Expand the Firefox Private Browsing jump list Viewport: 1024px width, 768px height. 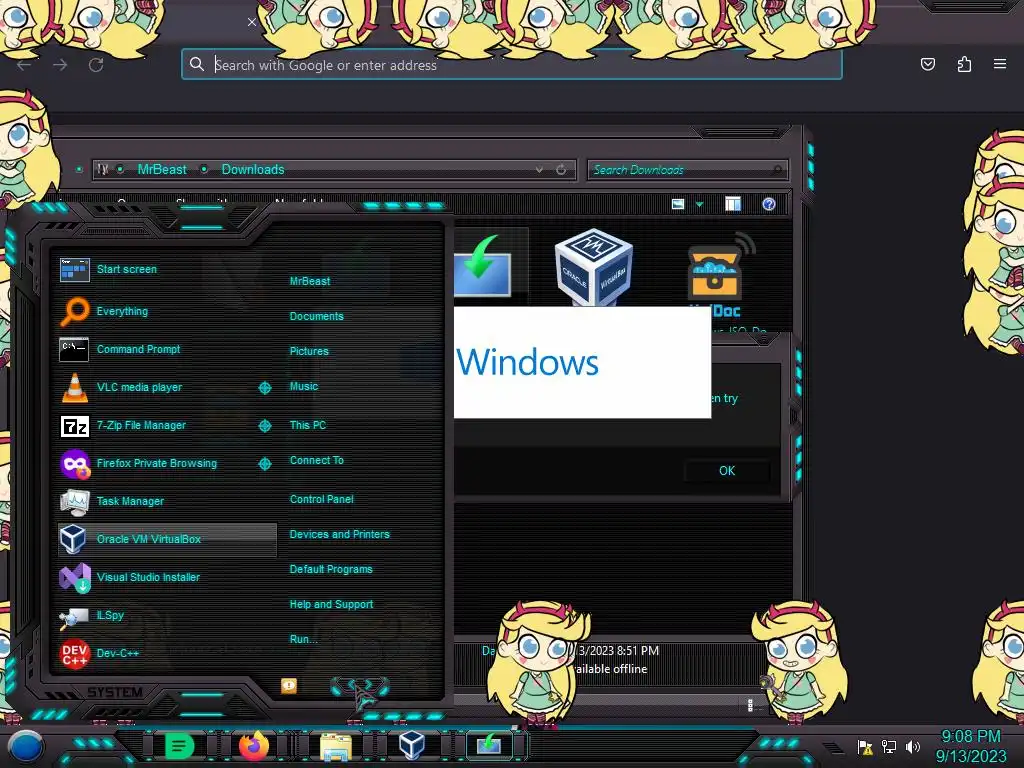pos(264,464)
